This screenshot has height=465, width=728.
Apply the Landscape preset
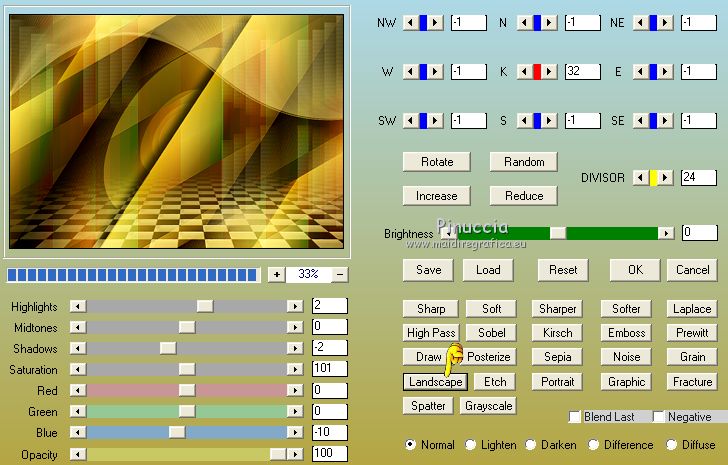click(x=436, y=382)
